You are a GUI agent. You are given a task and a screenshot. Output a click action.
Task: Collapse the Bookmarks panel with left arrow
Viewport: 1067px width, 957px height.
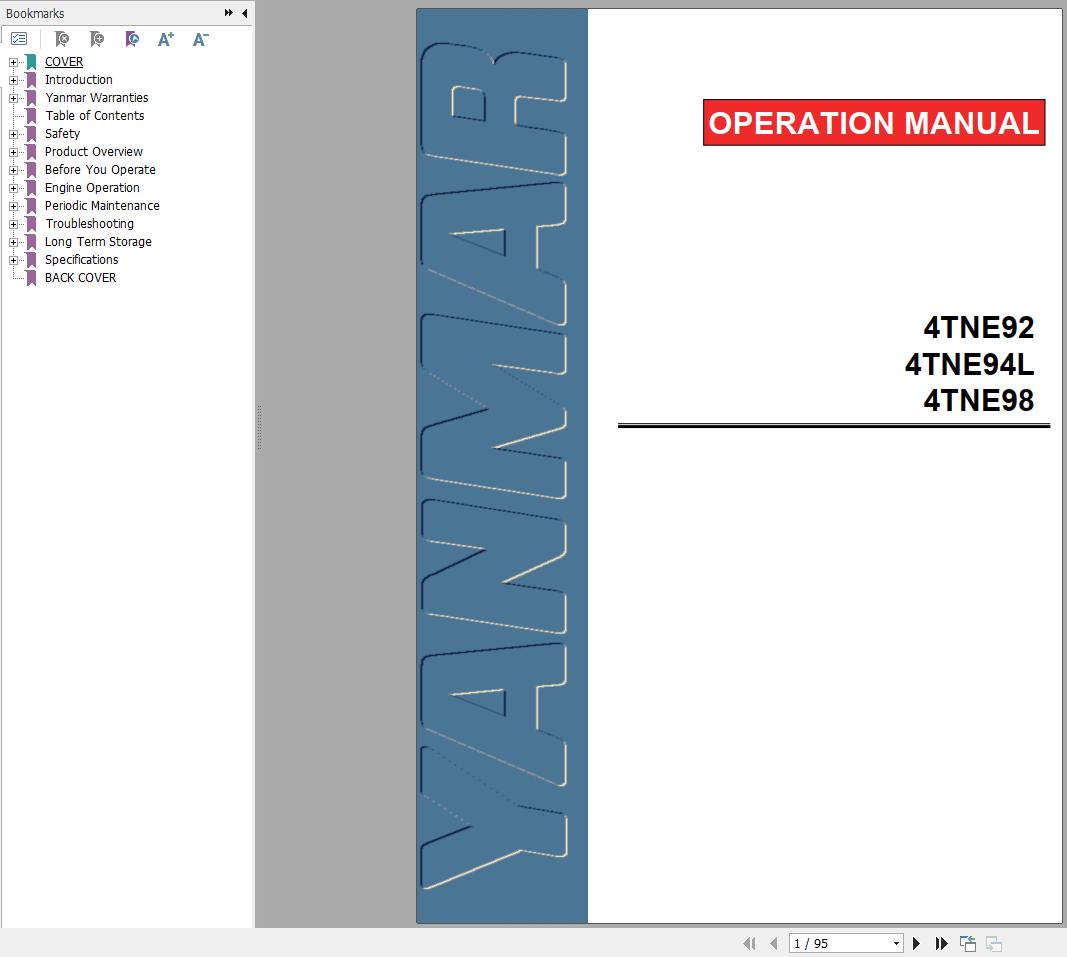(244, 13)
